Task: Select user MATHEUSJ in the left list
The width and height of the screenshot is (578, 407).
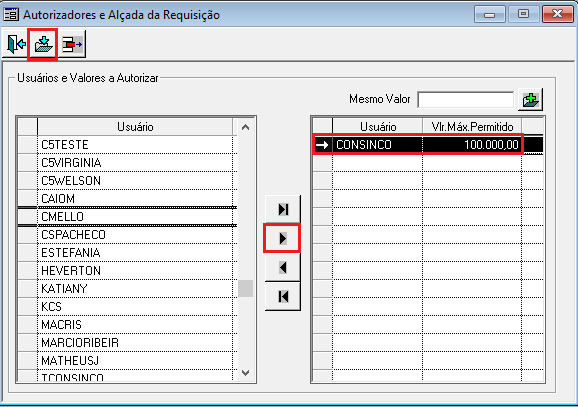Action: coord(135,361)
